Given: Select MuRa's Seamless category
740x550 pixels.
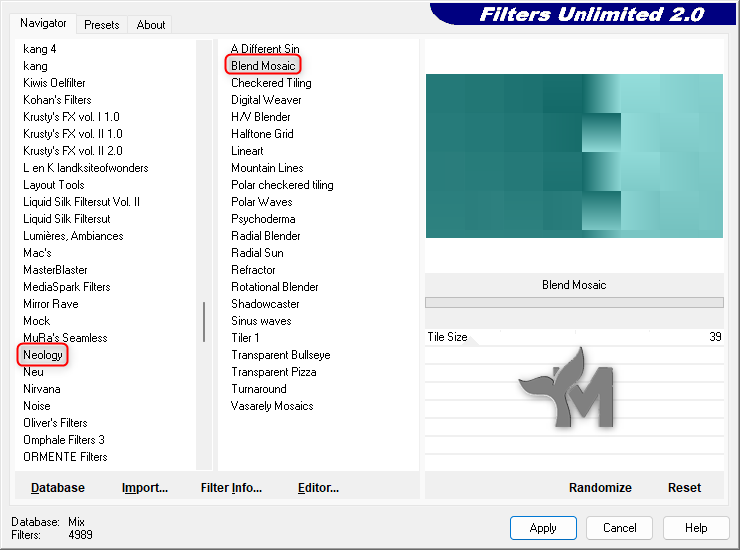Looking at the screenshot, I should click(65, 338).
